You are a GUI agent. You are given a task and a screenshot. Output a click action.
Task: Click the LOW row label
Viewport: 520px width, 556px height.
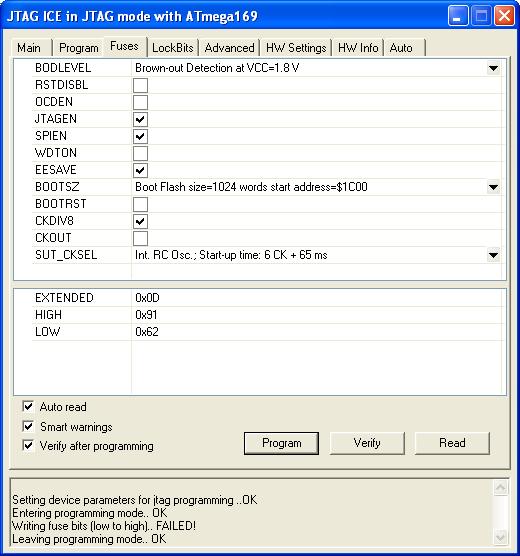[x=48, y=332]
